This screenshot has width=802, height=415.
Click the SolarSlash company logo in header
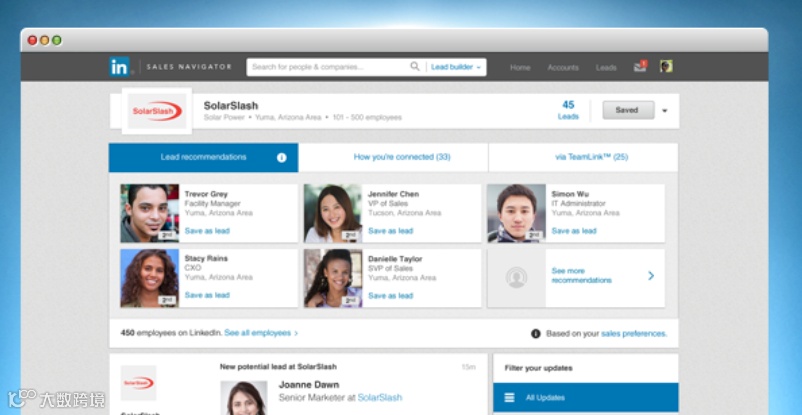click(x=157, y=111)
